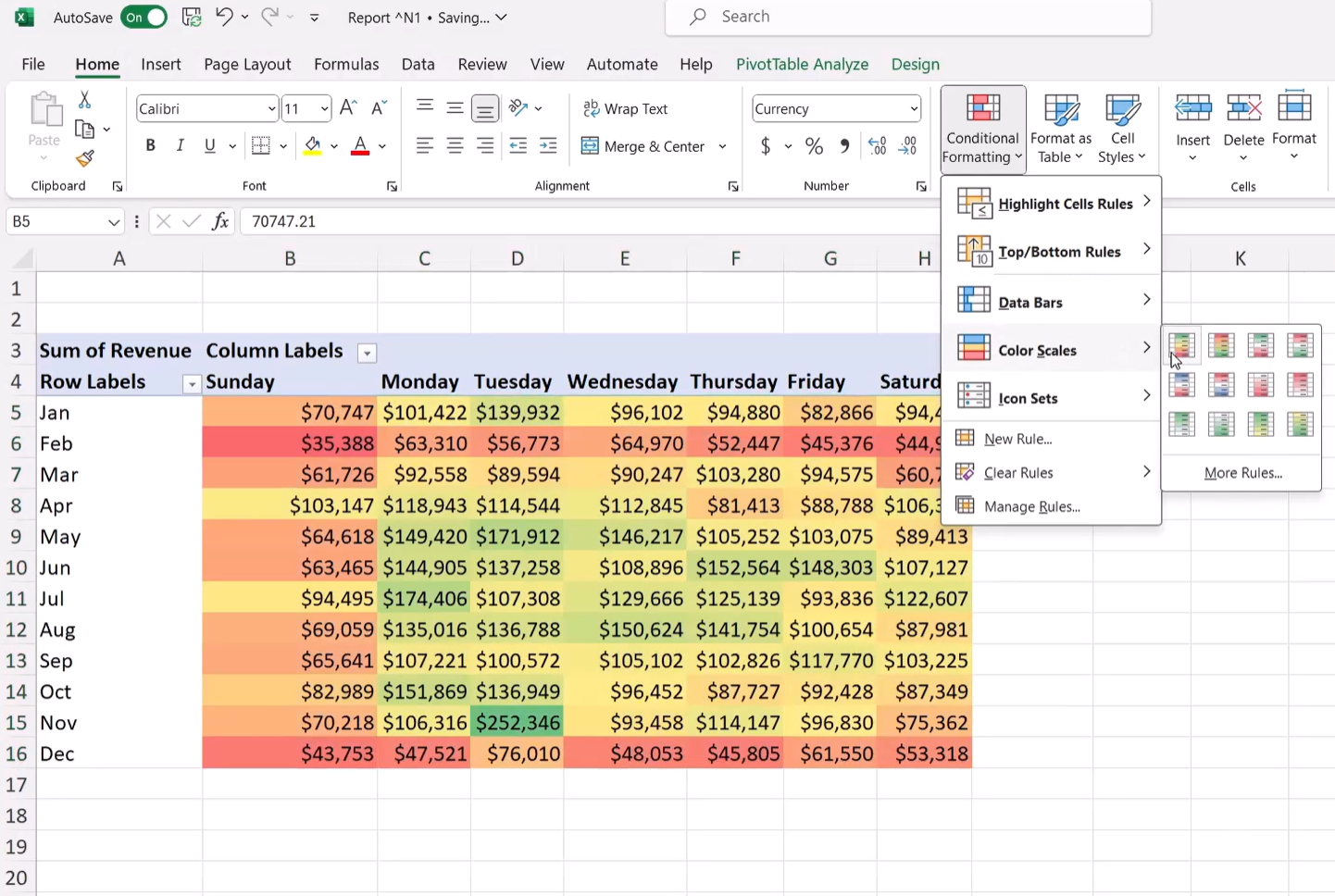The image size is (1335, 896).
Task: Click the Merge & Center button
Action: click(643, 146)
